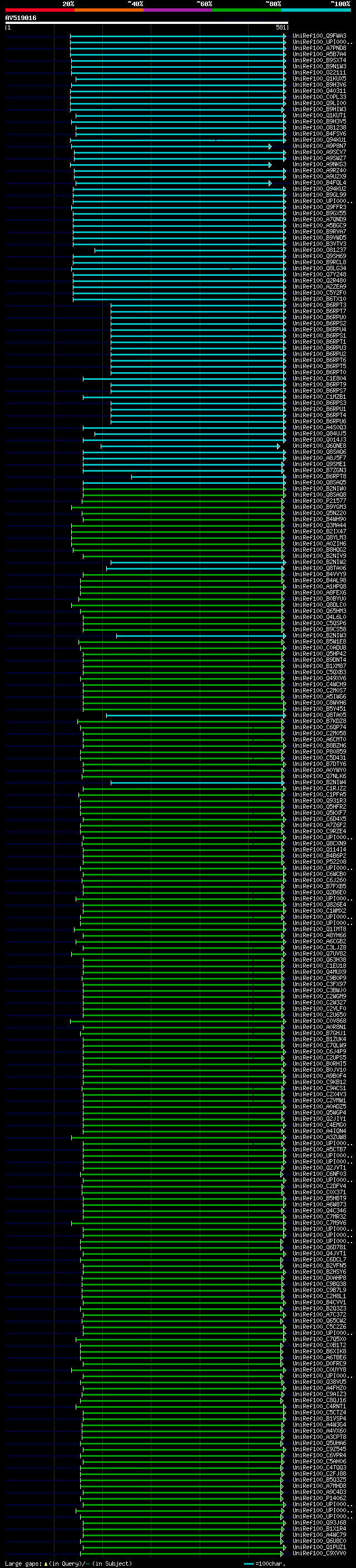Screen dimensions: 356x1568
Task: Click hit label UniRef100_Q1PUZ1
Action: pyautogui.click(x=319, y=1547)
